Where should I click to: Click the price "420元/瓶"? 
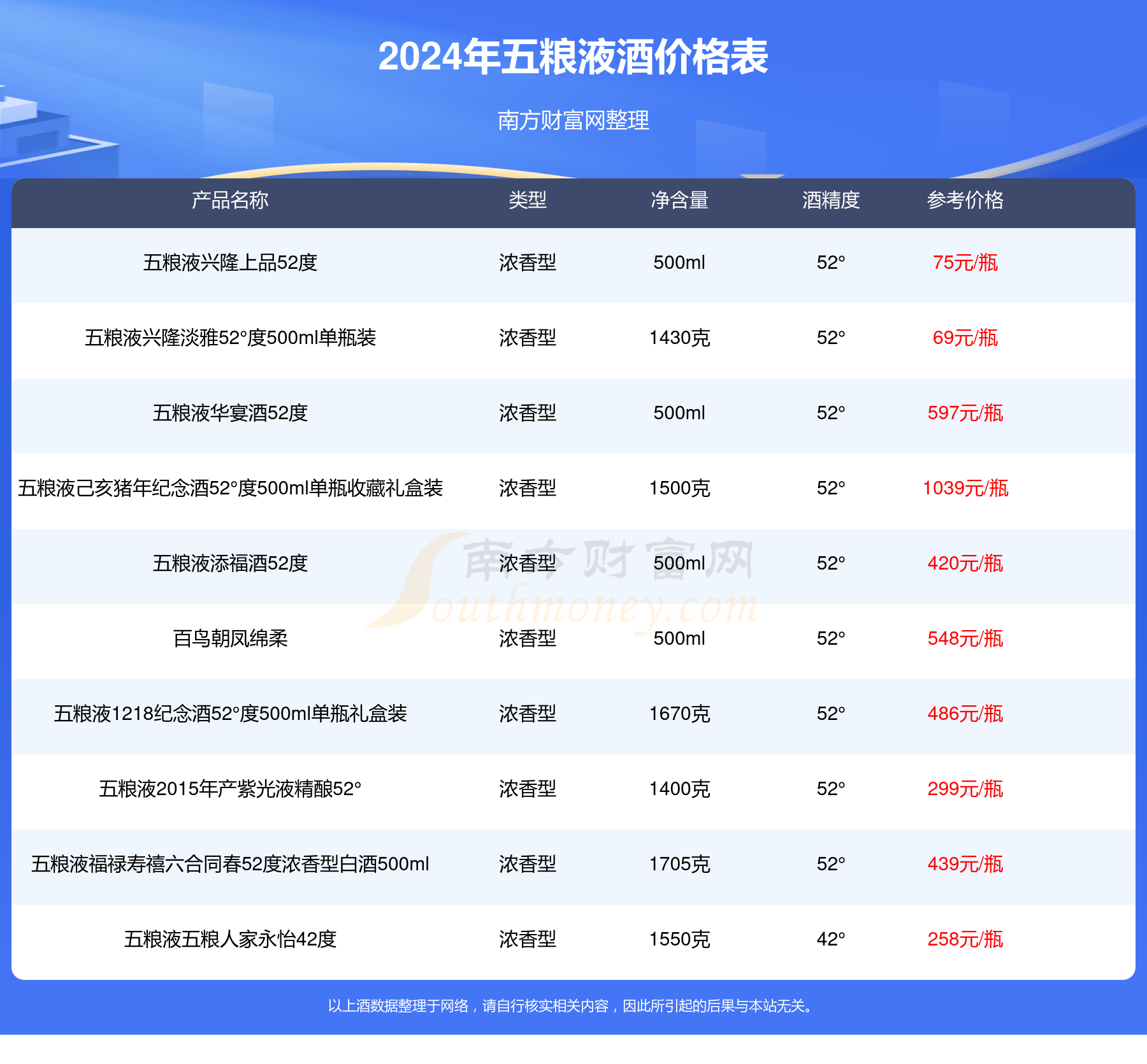pos(965,563)
